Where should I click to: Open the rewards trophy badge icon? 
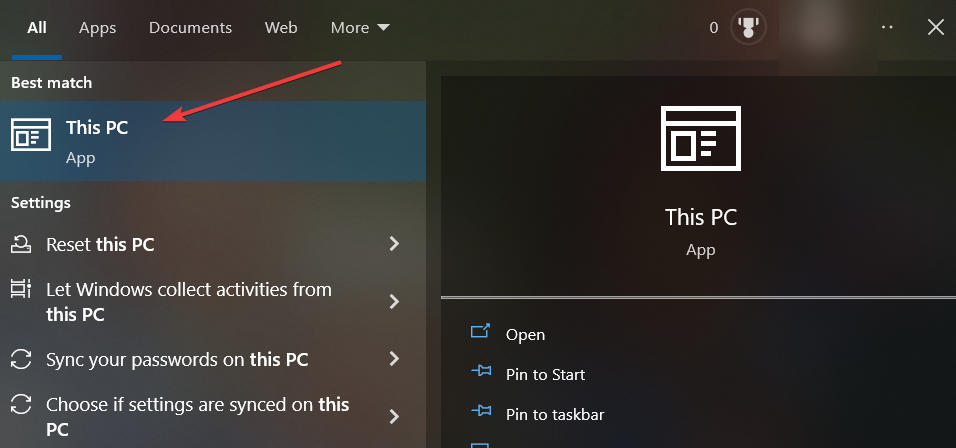click(x=748, y=27)
